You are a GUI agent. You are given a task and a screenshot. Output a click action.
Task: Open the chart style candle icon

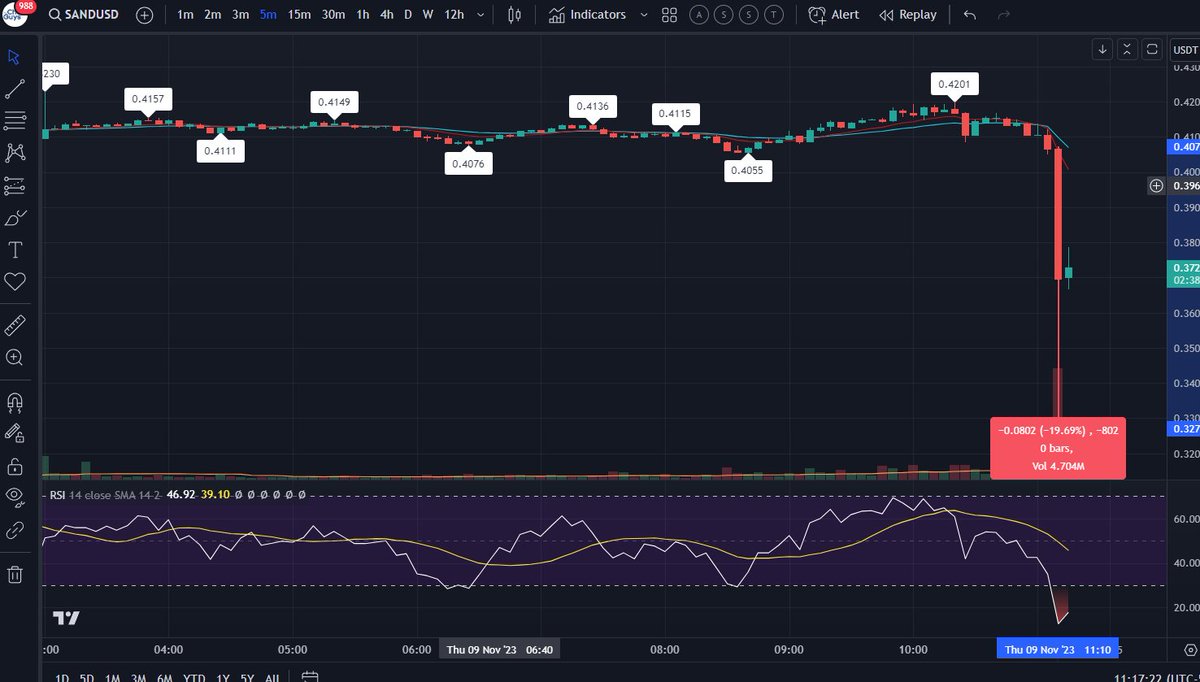[x=513, y=14]
